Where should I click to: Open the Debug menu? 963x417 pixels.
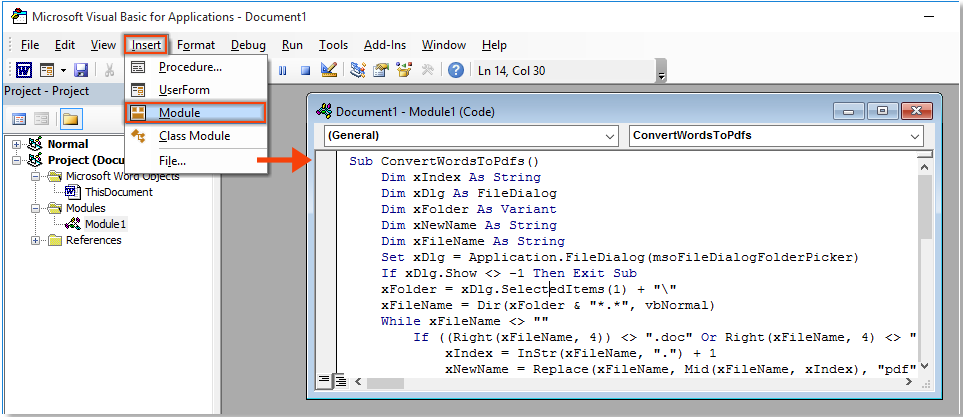point(248,45)
